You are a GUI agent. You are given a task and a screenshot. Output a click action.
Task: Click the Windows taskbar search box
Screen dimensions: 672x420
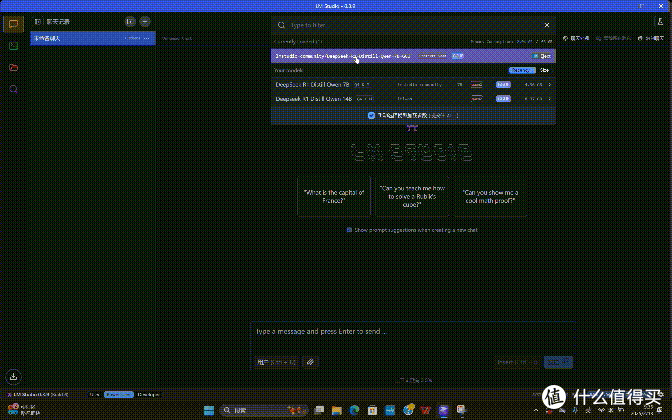264,411
